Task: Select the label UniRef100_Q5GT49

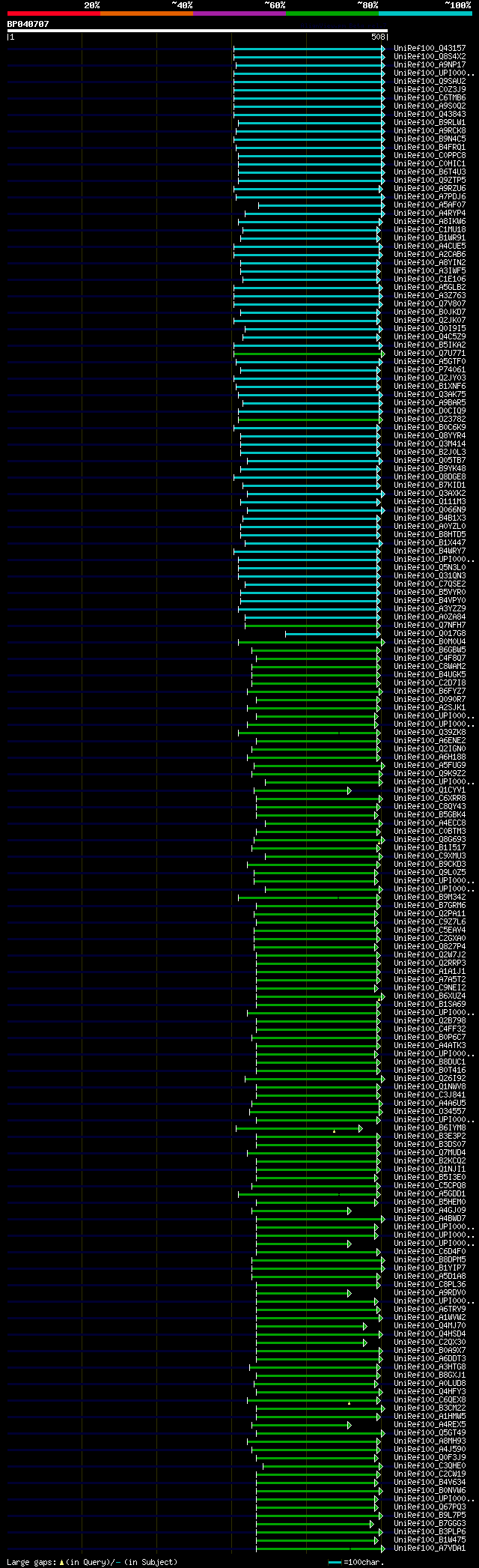Action: (x=430, y=1432)
